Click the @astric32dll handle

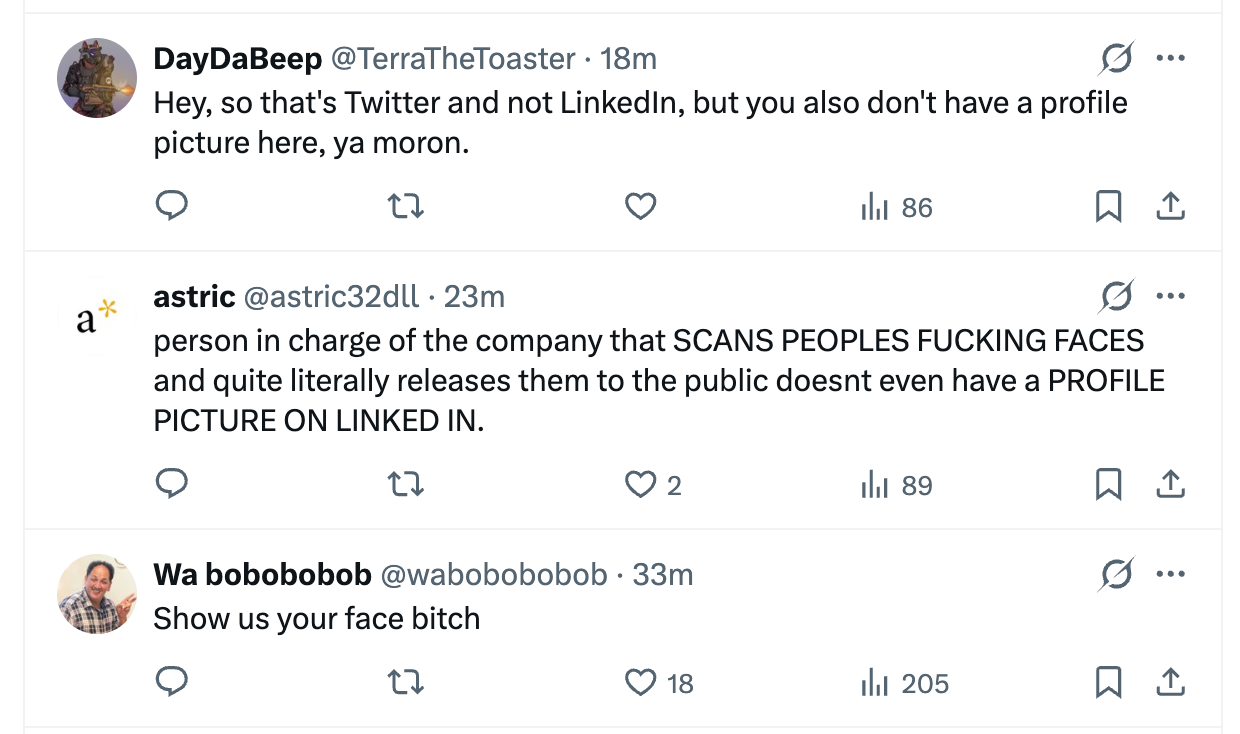tap(331, 297)
